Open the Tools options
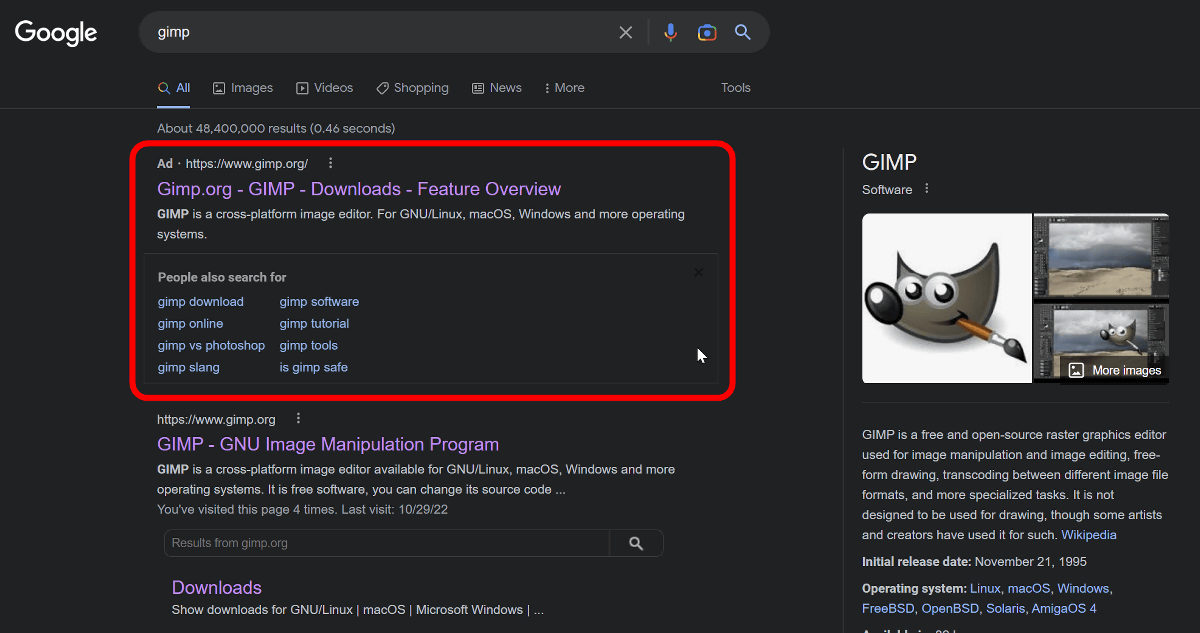Screen dimensions: 1200x633 pos(735,88)
